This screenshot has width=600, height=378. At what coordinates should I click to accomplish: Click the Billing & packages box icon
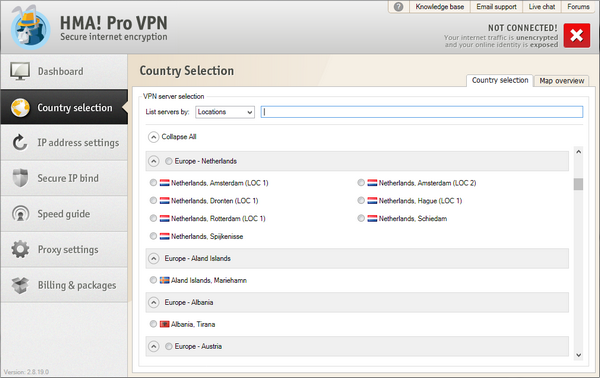point(20,285)
